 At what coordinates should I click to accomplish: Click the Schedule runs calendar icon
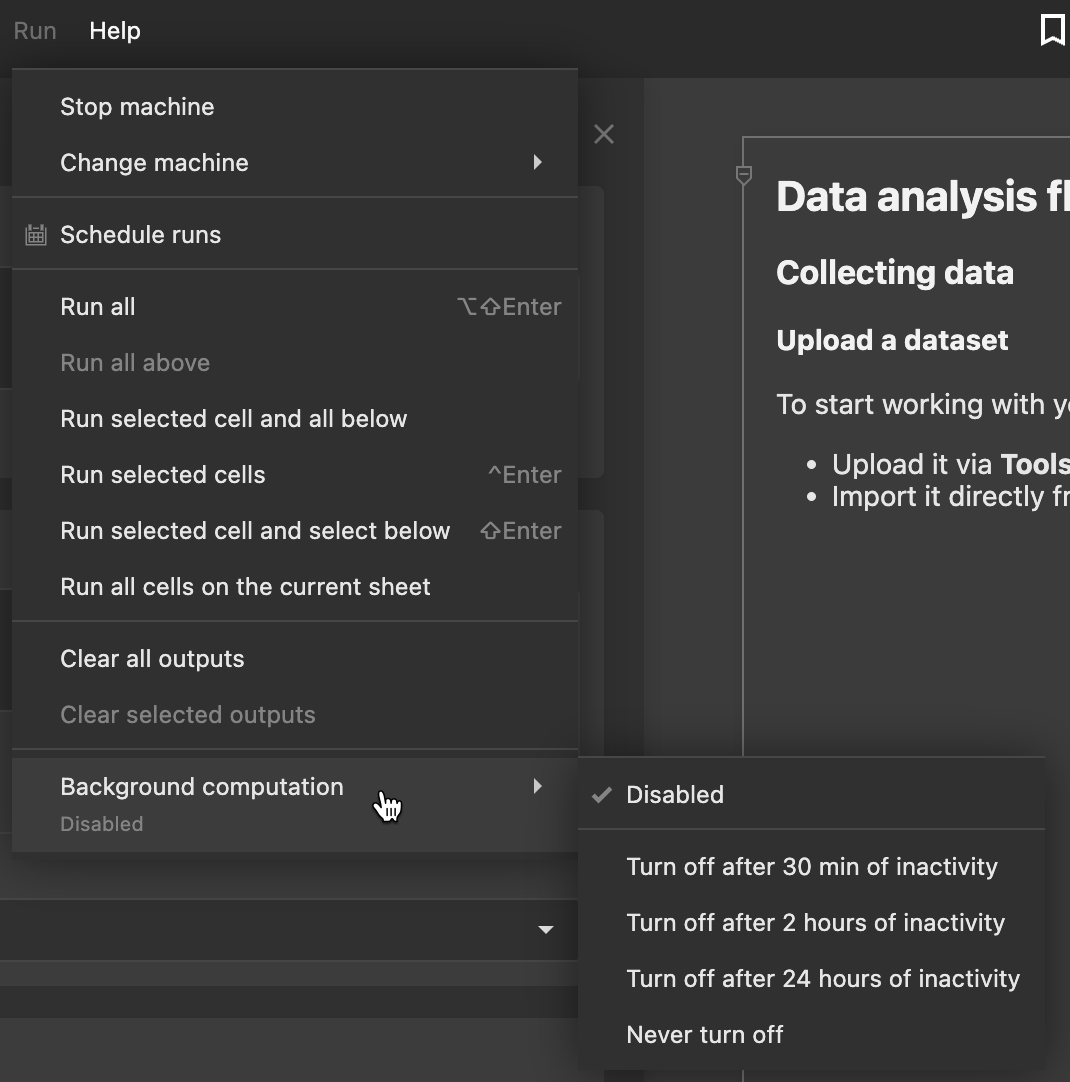point(35,234)
